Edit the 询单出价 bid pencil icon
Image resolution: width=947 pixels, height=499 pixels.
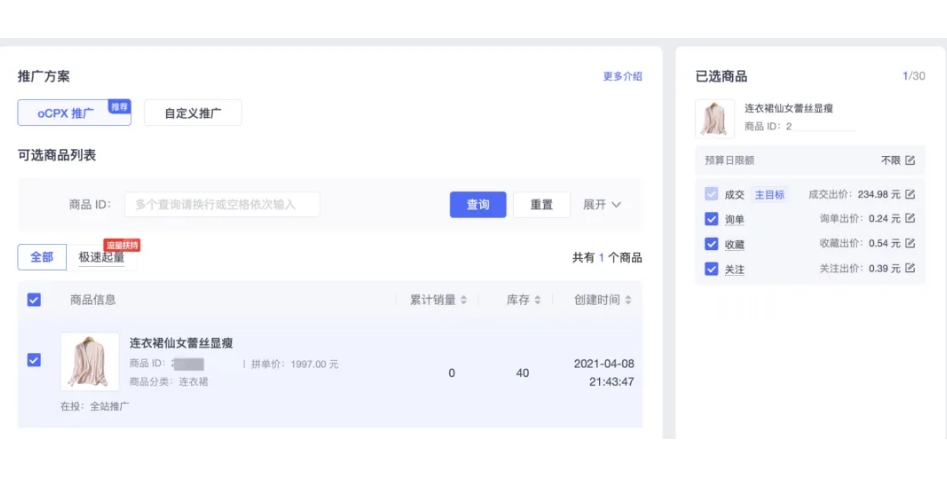coord(910,218)
